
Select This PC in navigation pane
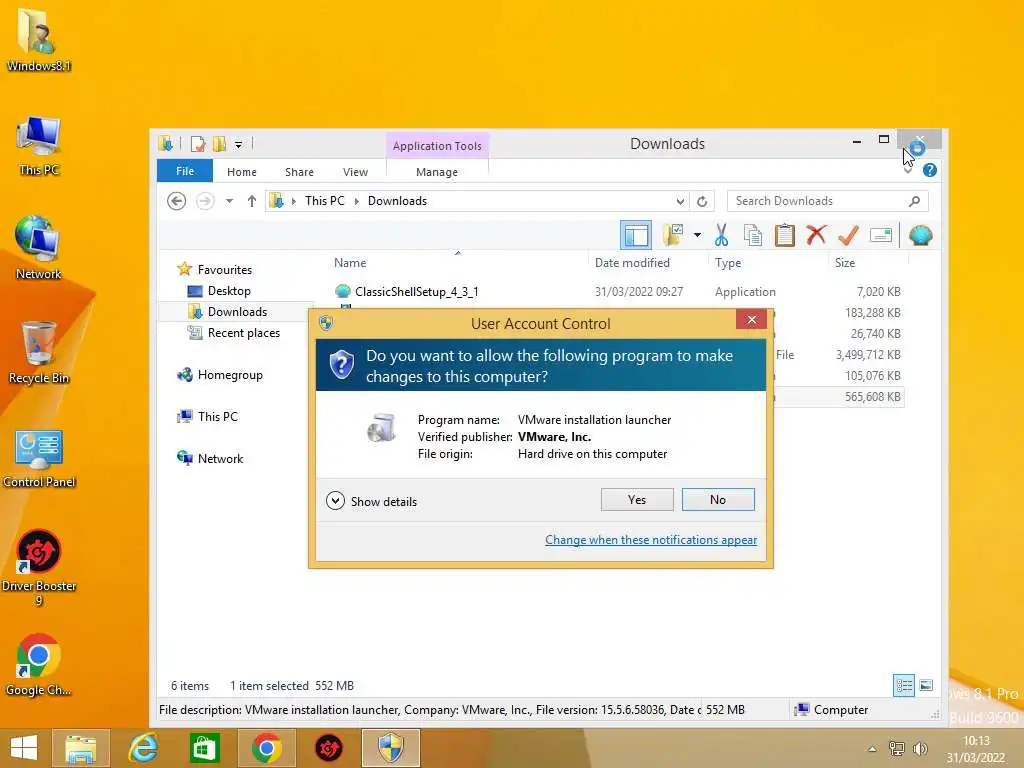(x=217, y=417)
